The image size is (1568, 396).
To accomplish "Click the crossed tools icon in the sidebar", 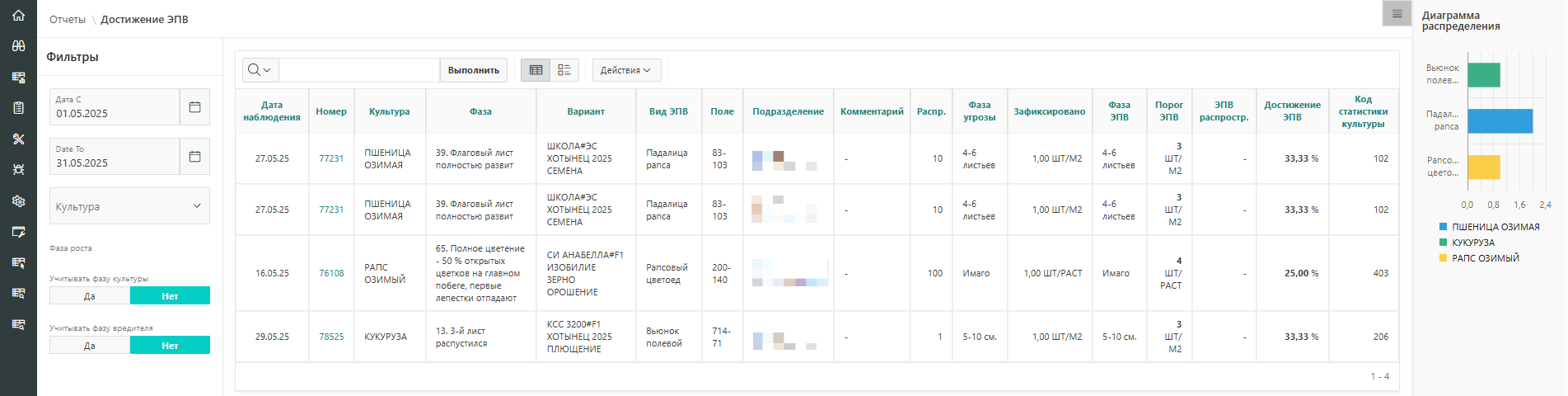I will [18, 139].
